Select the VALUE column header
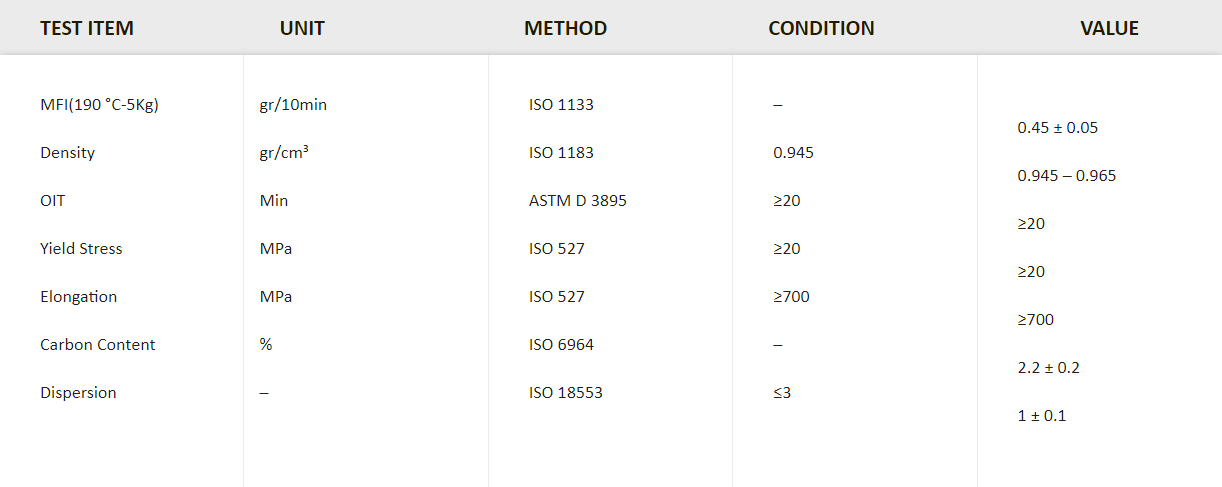 click(x=1109, y=28)
